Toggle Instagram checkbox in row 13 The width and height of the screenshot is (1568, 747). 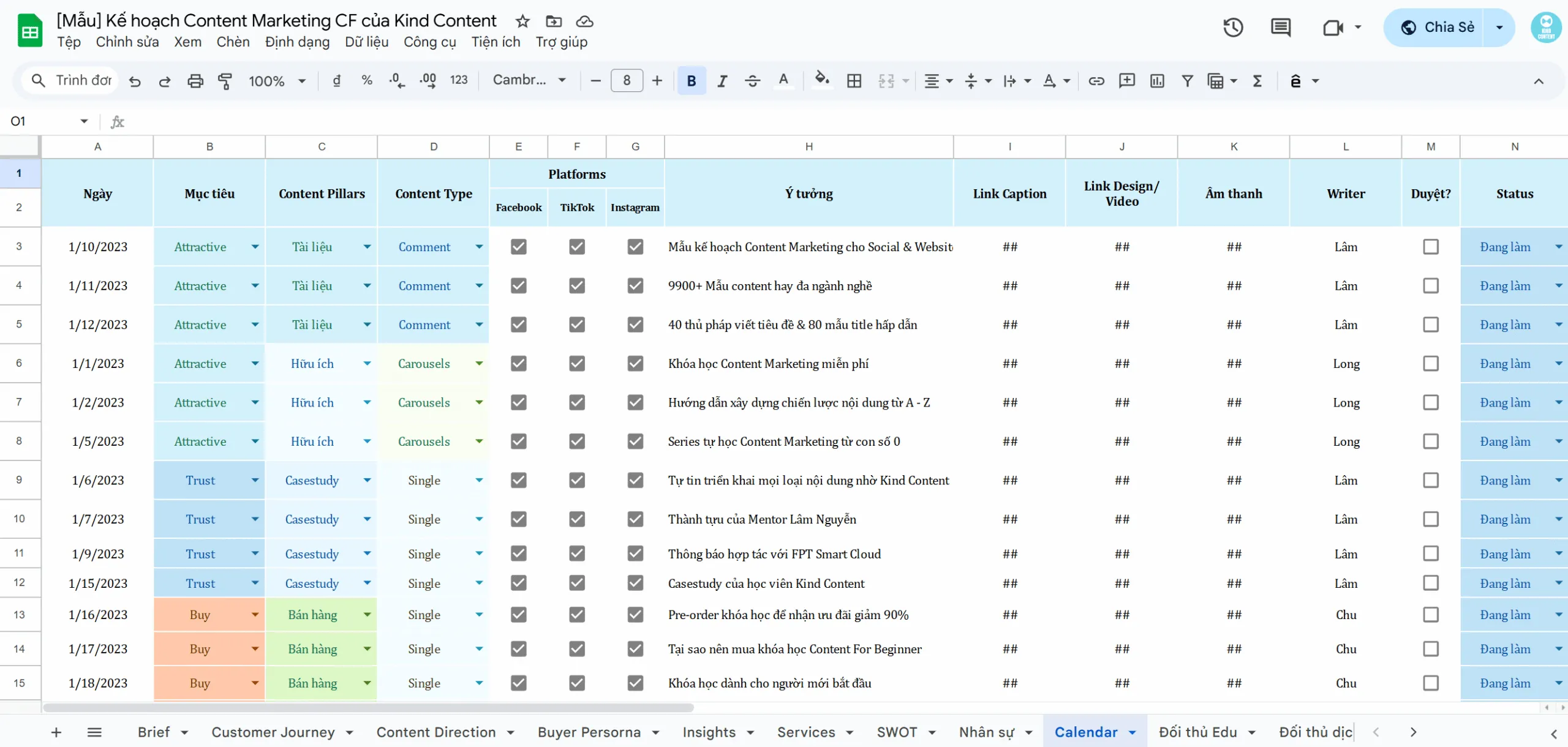[635, 614]
